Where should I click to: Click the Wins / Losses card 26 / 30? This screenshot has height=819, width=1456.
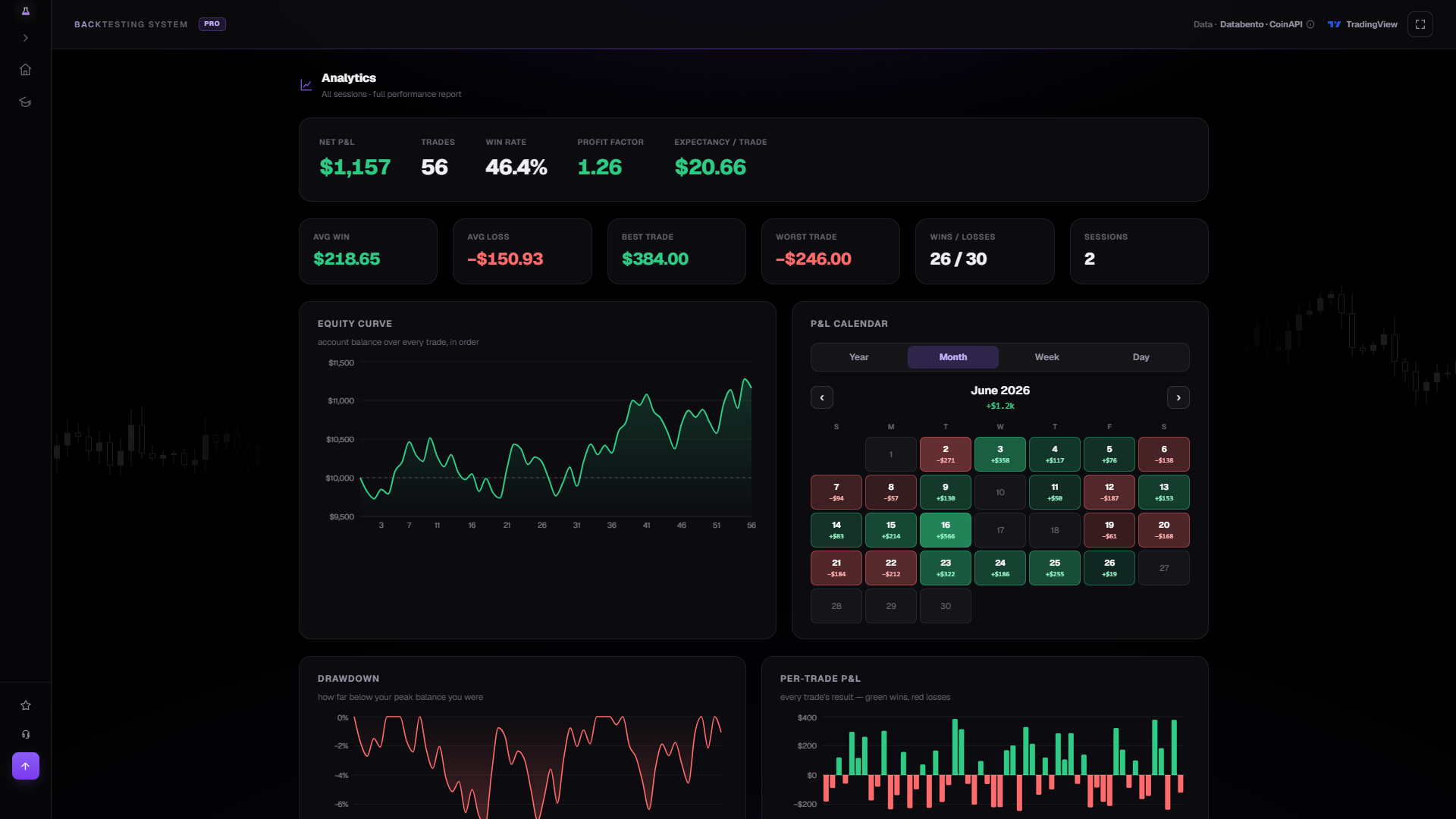984,252
